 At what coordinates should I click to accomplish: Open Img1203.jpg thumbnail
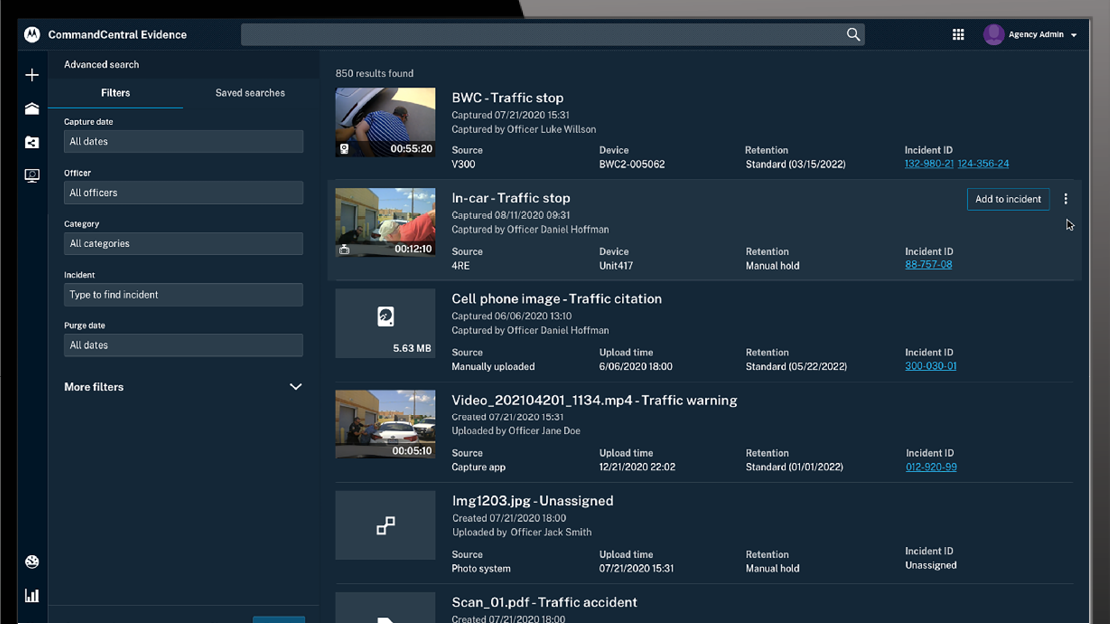385,525
